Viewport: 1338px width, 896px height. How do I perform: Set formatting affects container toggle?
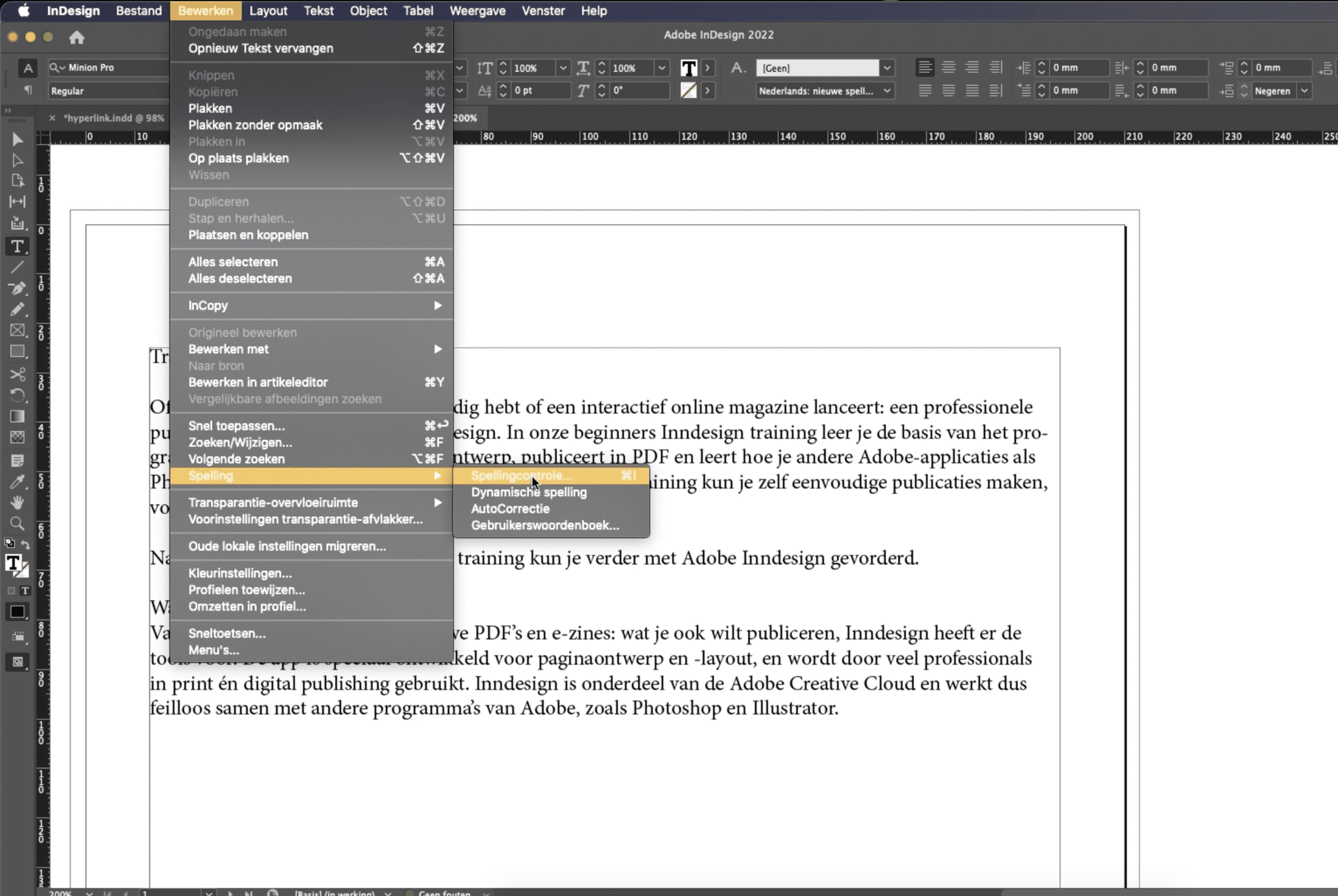coord(11,591)
